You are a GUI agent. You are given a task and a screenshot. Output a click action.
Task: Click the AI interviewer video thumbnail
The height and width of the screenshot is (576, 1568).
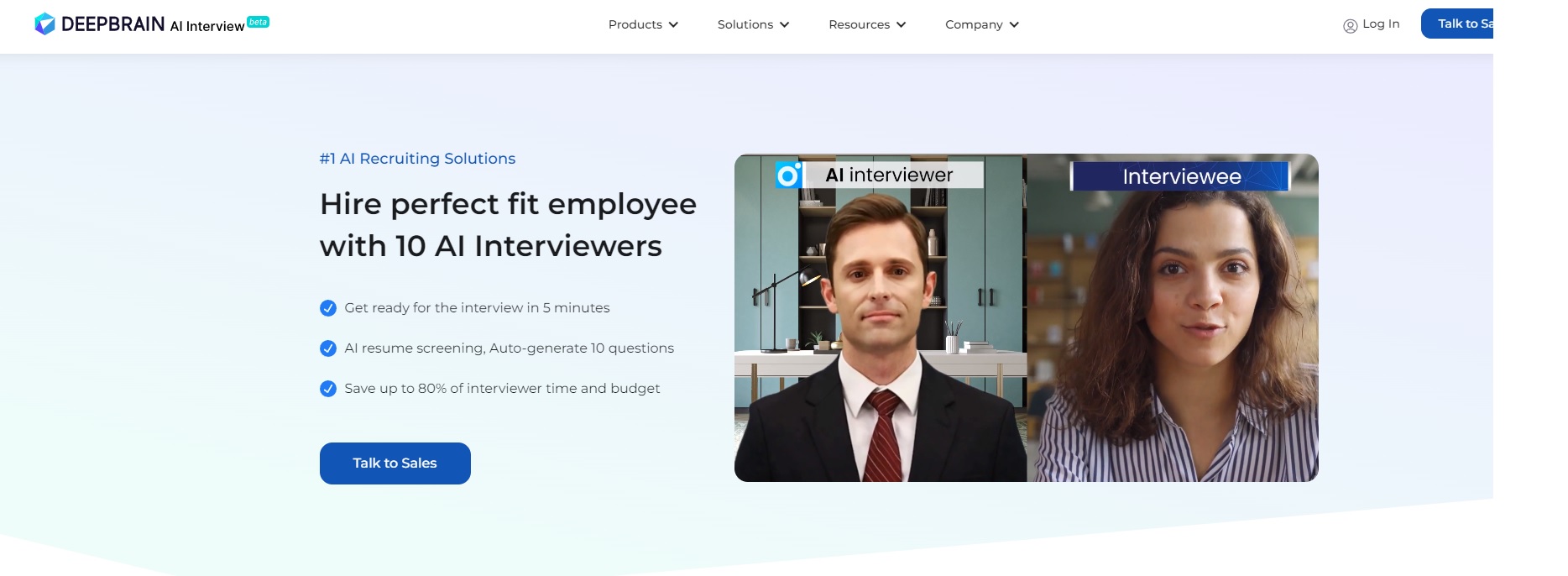(x=881, y=317)
